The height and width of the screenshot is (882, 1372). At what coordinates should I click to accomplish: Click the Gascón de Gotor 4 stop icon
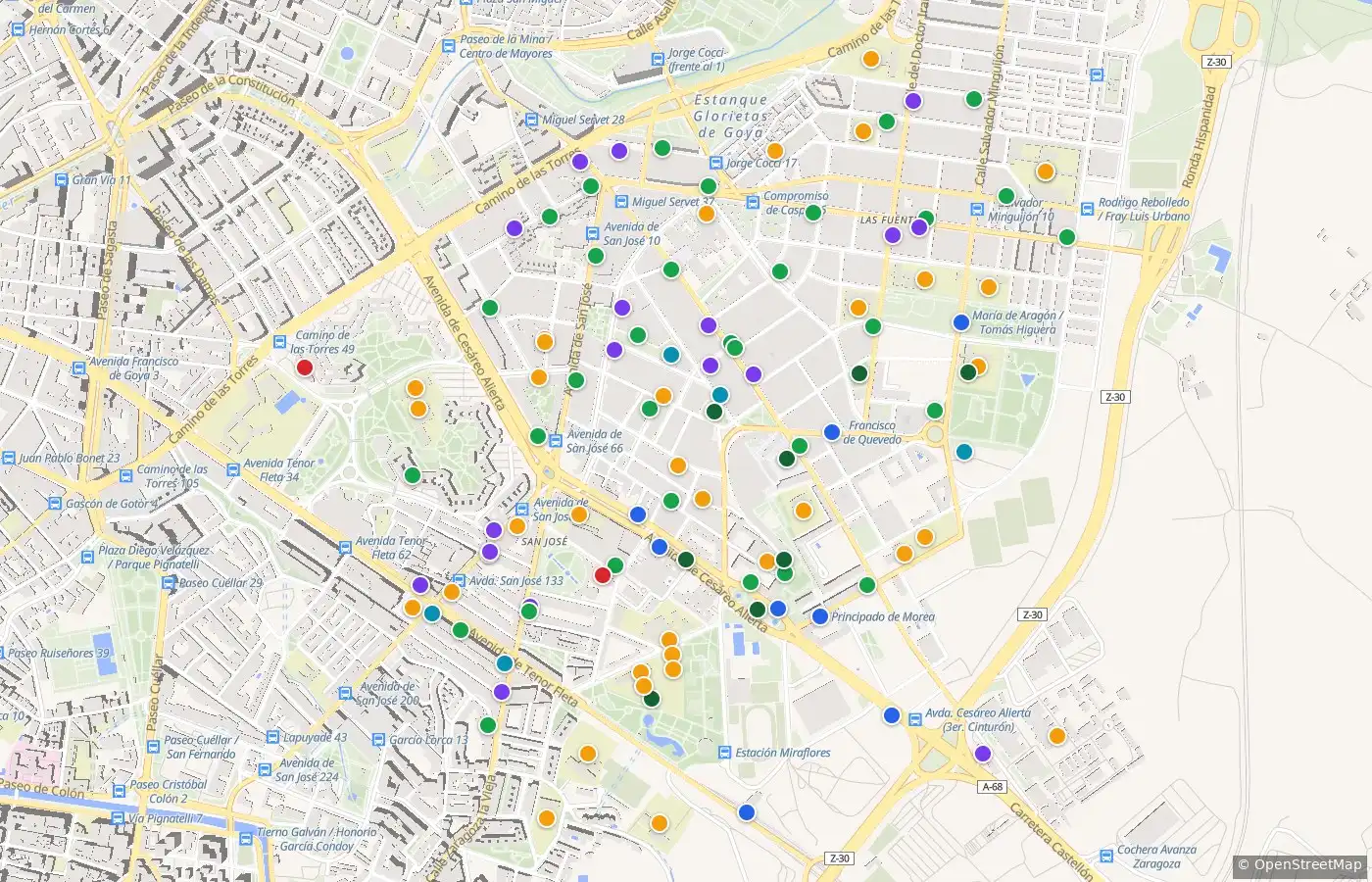tap(54, 504)
